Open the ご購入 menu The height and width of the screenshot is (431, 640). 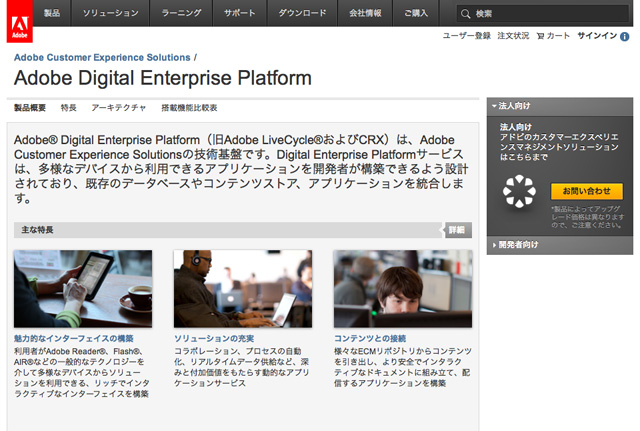click(416, 13)
